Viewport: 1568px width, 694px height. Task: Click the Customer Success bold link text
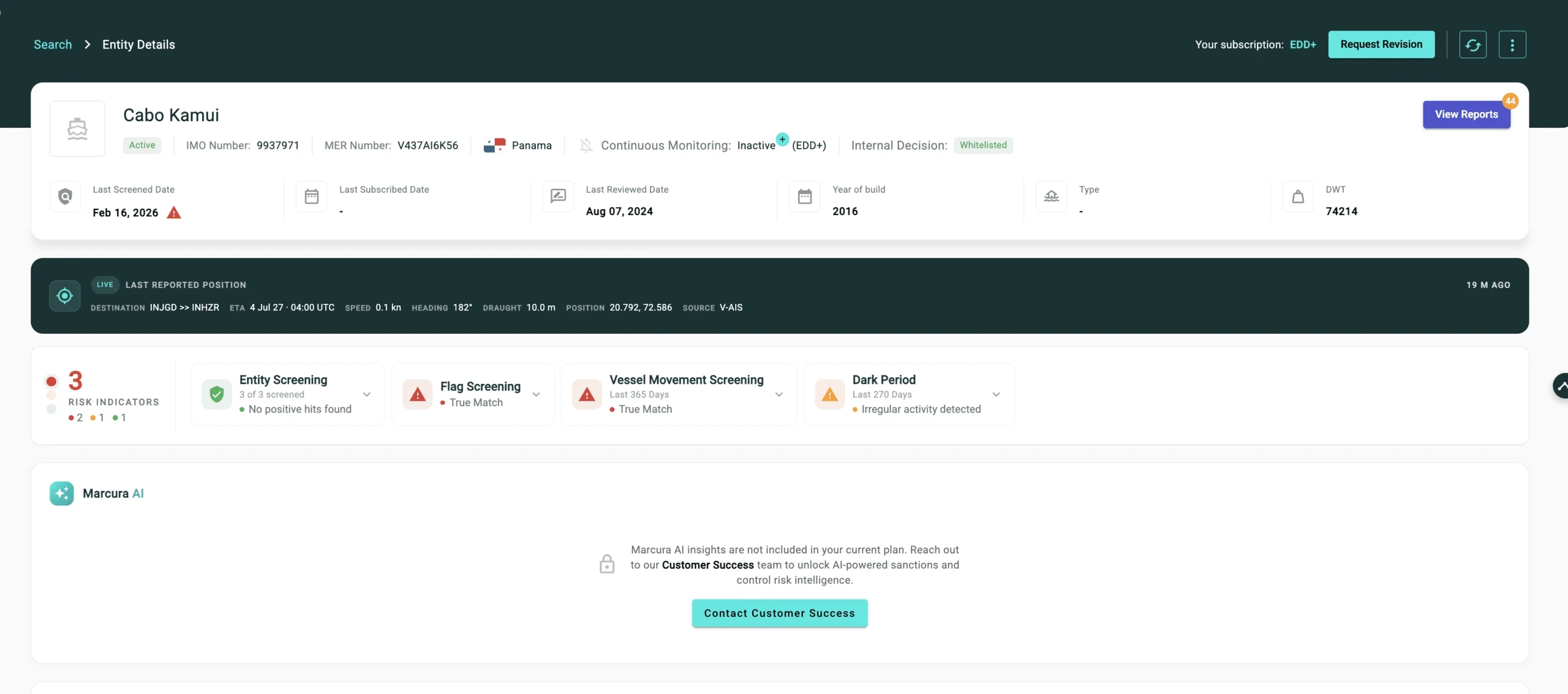(x=708, y=565)
